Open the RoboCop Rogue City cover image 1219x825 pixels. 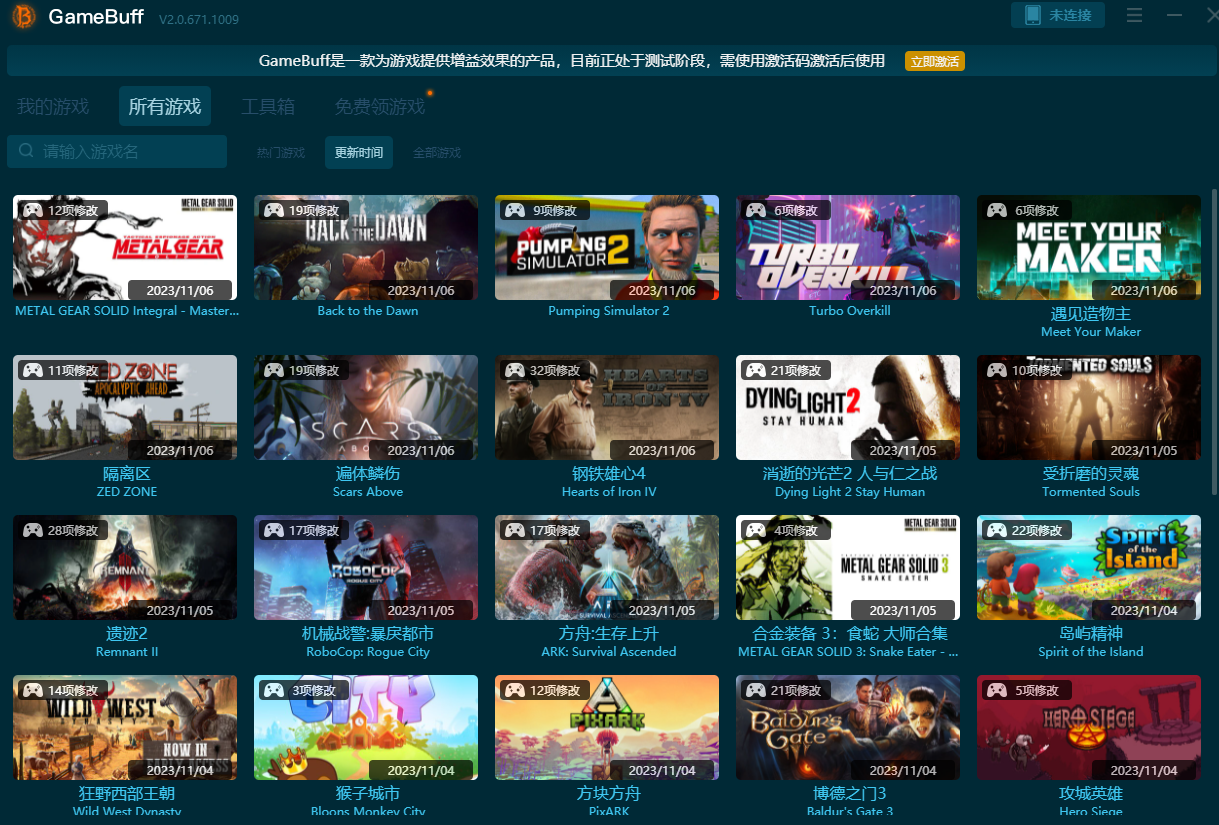tap(366, 567)
